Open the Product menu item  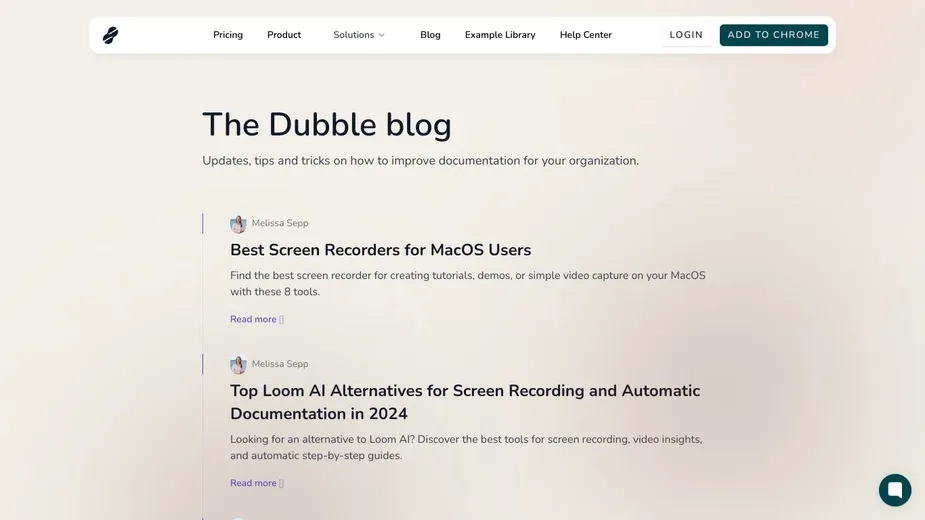pos(284,35)
